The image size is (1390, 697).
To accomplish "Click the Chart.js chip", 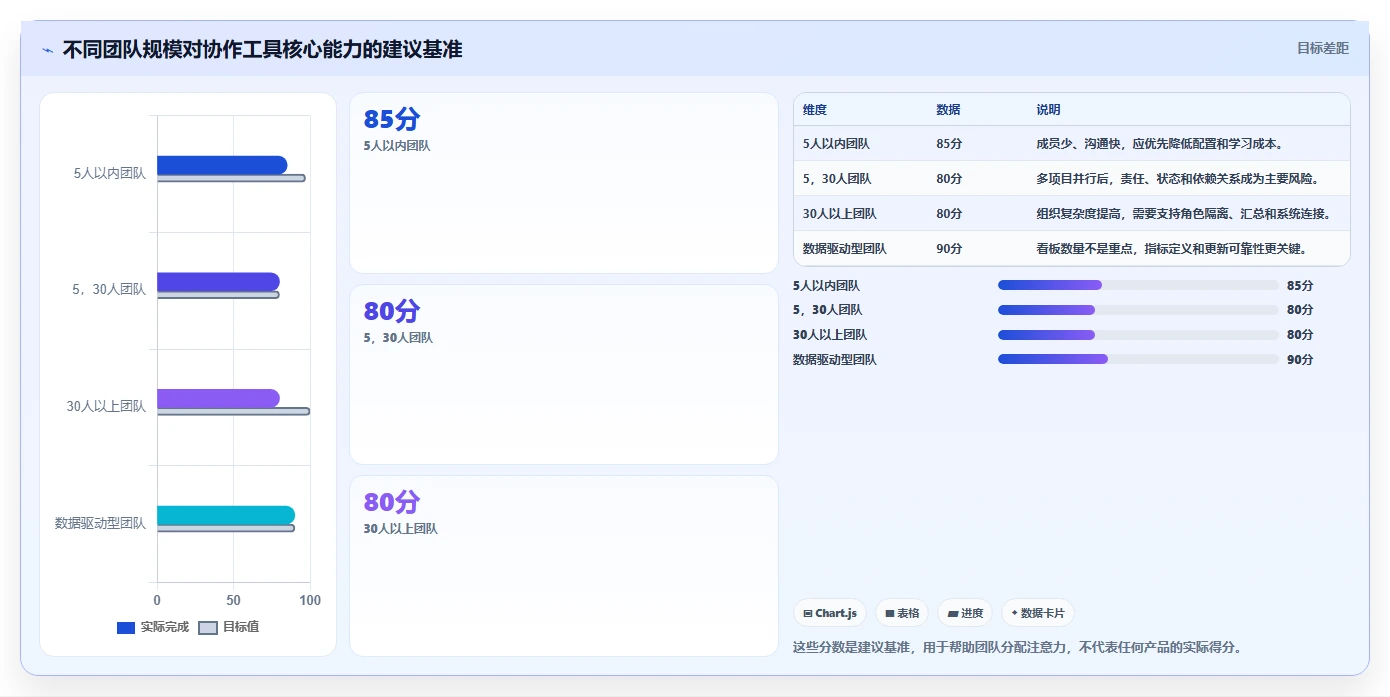I will pos(830,613).
